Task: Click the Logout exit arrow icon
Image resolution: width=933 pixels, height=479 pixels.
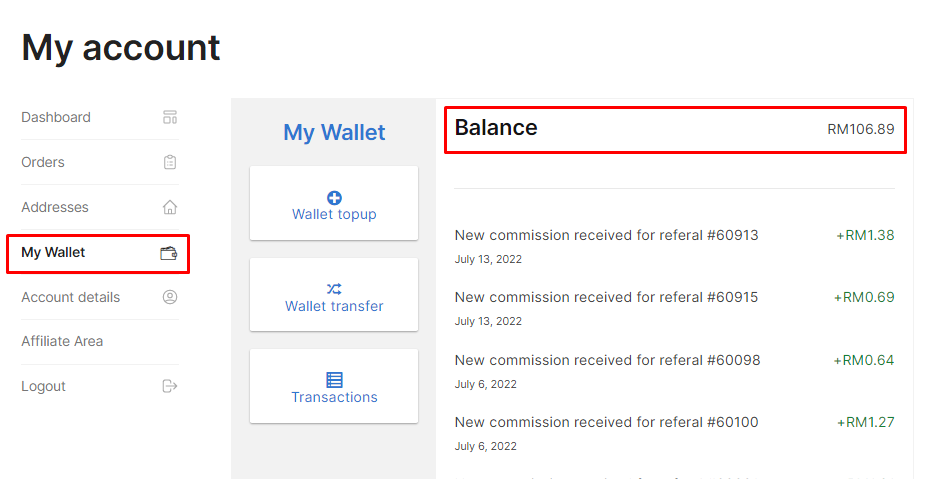Action: click(170, 386)
